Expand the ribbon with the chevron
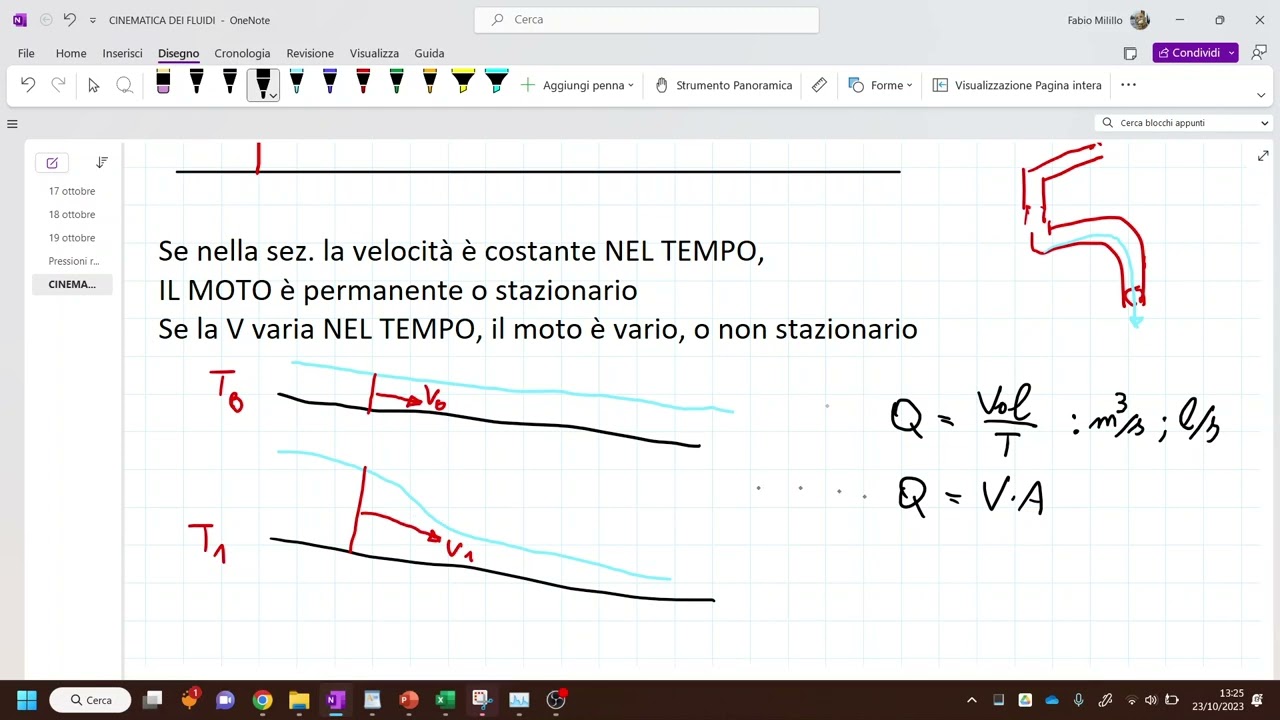 point(1261,95)
